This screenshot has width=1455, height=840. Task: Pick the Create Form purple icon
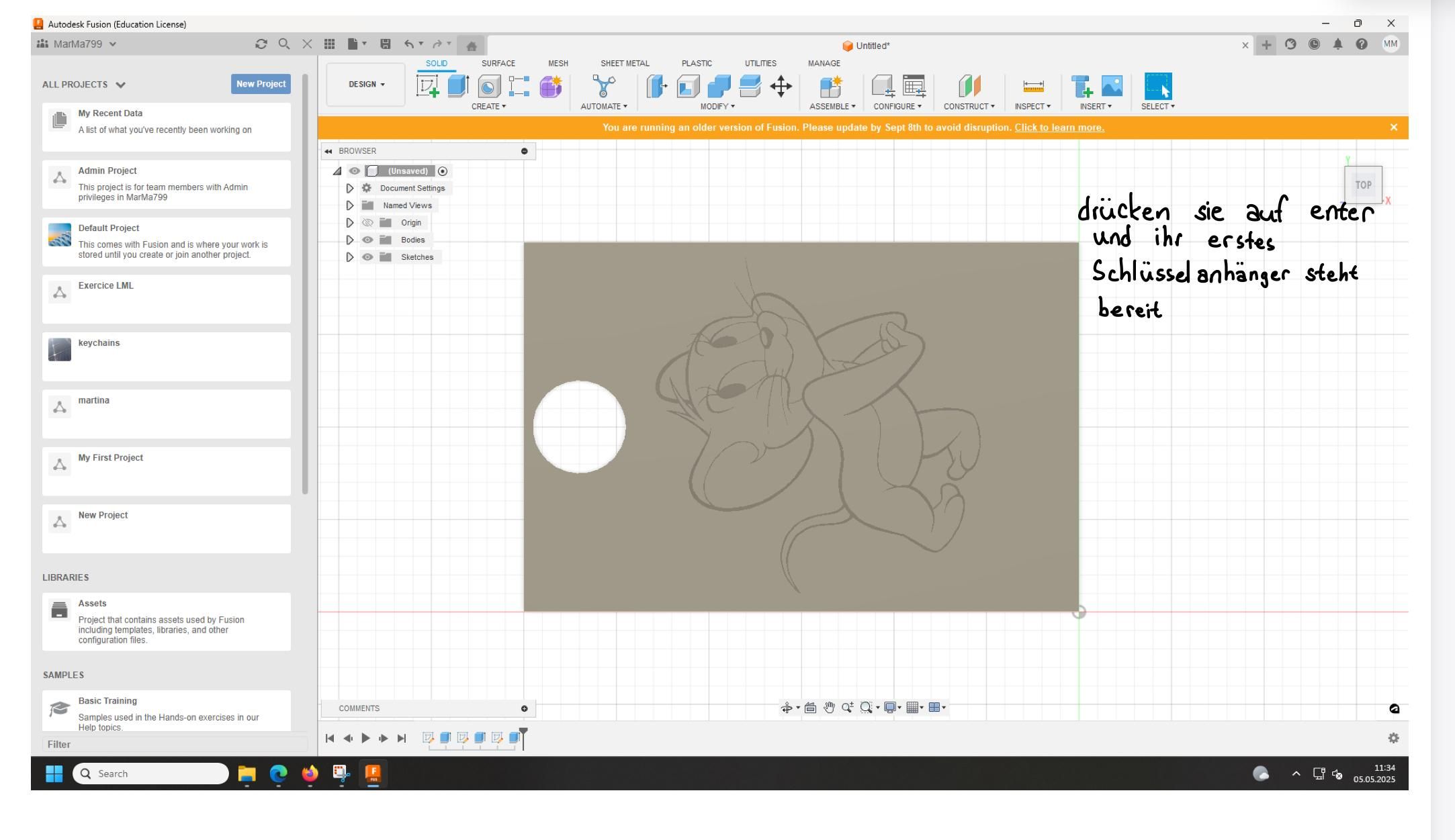[550, 87]
